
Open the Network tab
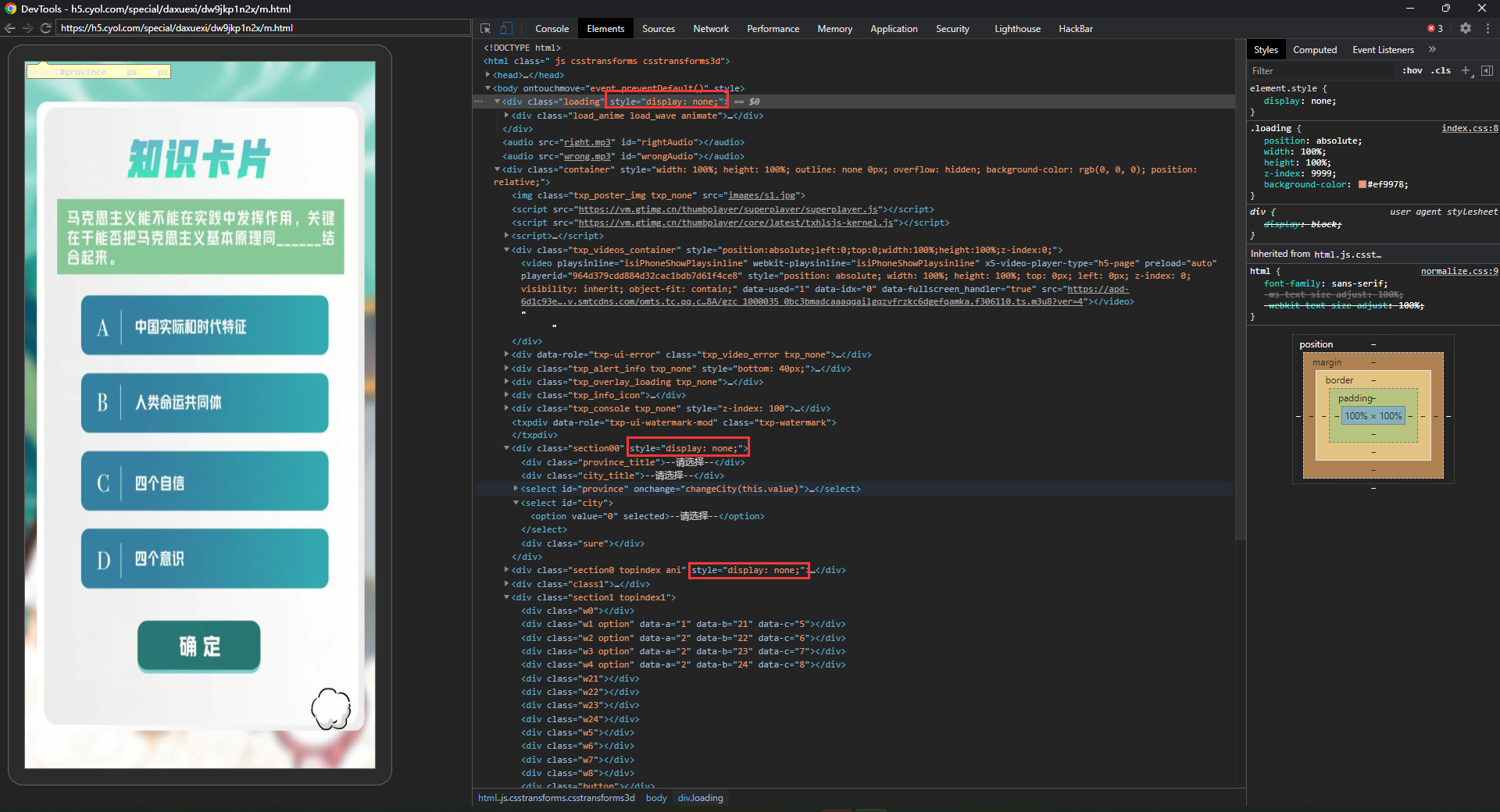click(x=711, y=28)
